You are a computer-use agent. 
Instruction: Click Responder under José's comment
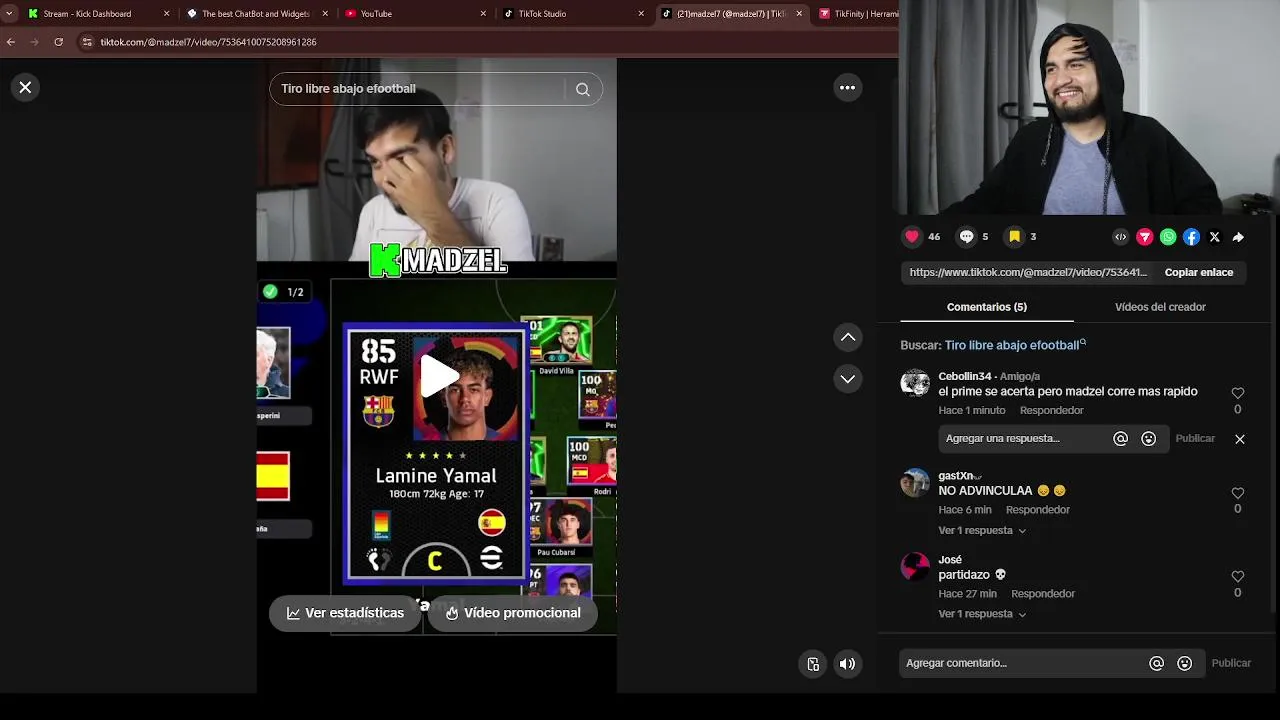tap(1043, 594)
